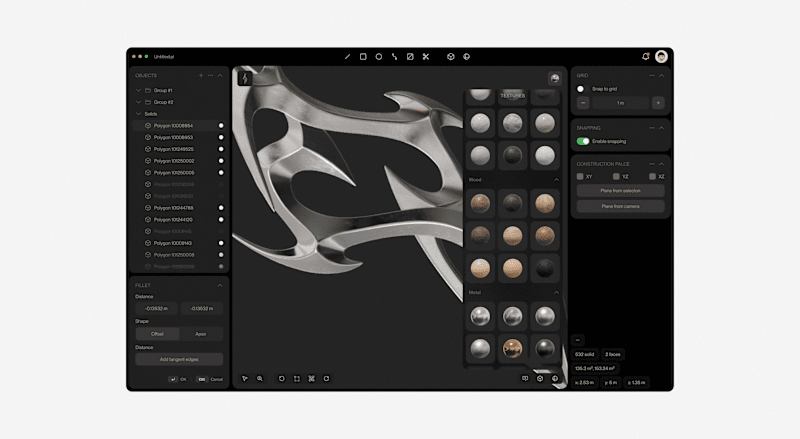This screenshot has width=800, height=439.
Task: Click the fit-all icon in bottom toolbar
Action: click(x=311, y=378)
